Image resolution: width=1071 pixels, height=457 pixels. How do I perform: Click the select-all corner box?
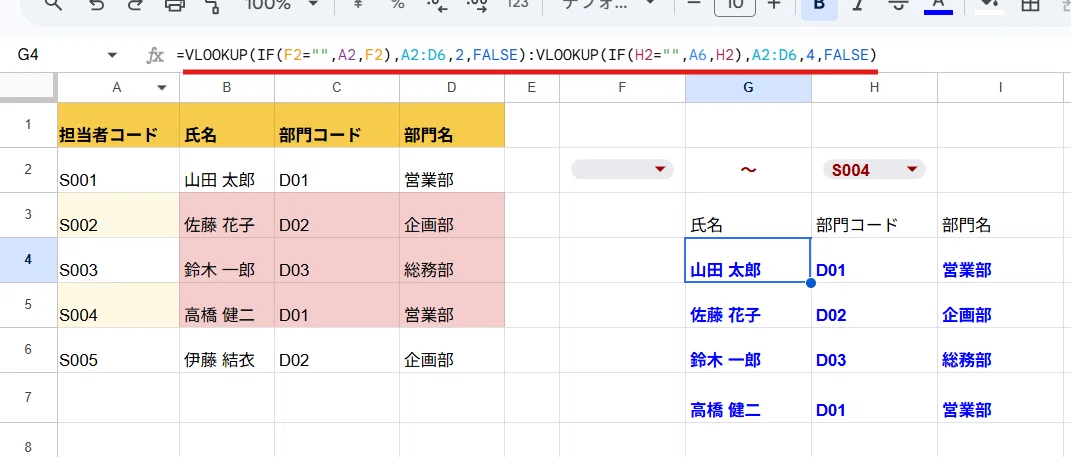[28, 87]
